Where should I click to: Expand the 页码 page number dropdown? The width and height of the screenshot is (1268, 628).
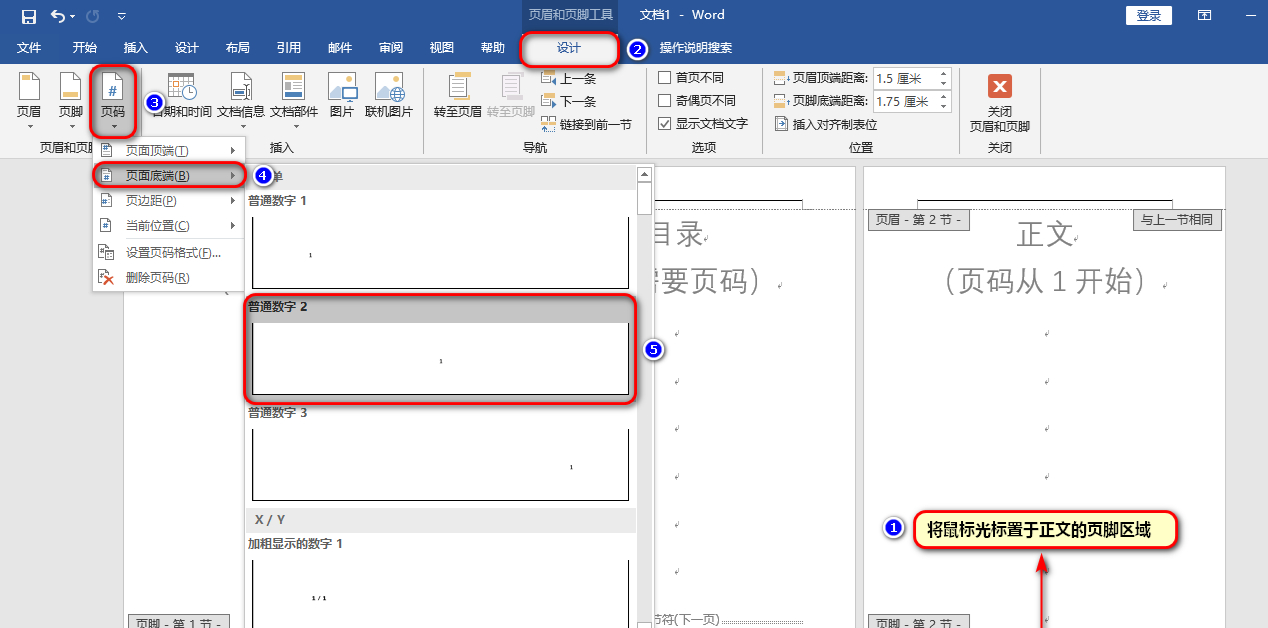112,101
